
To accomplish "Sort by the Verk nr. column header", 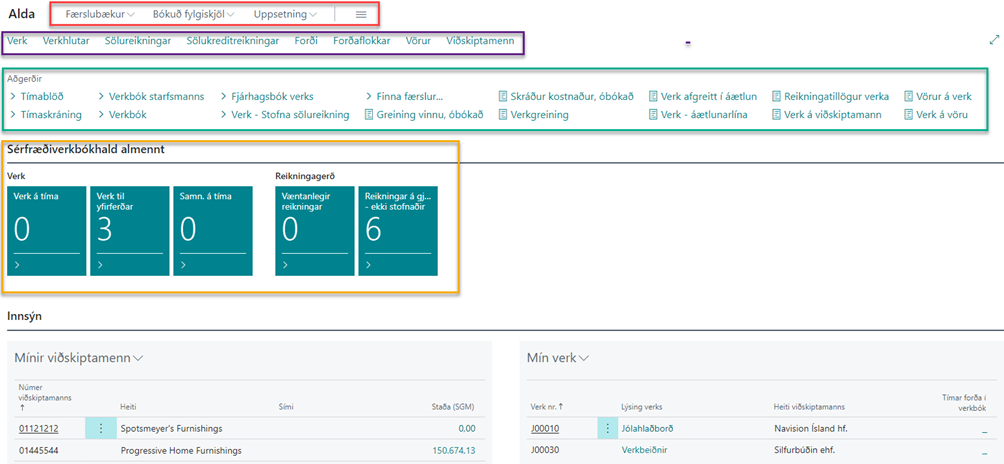I will [x=545, y=406].
